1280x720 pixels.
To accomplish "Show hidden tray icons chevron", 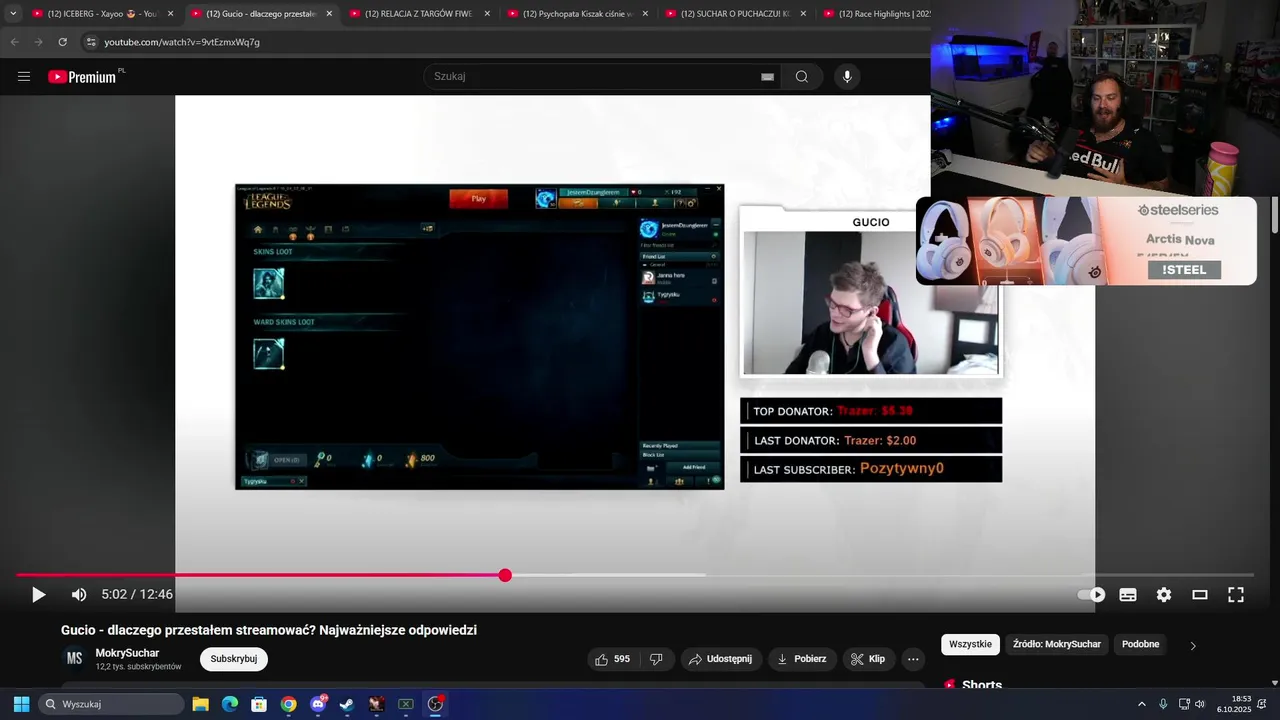I will (x=1142, y=704).
